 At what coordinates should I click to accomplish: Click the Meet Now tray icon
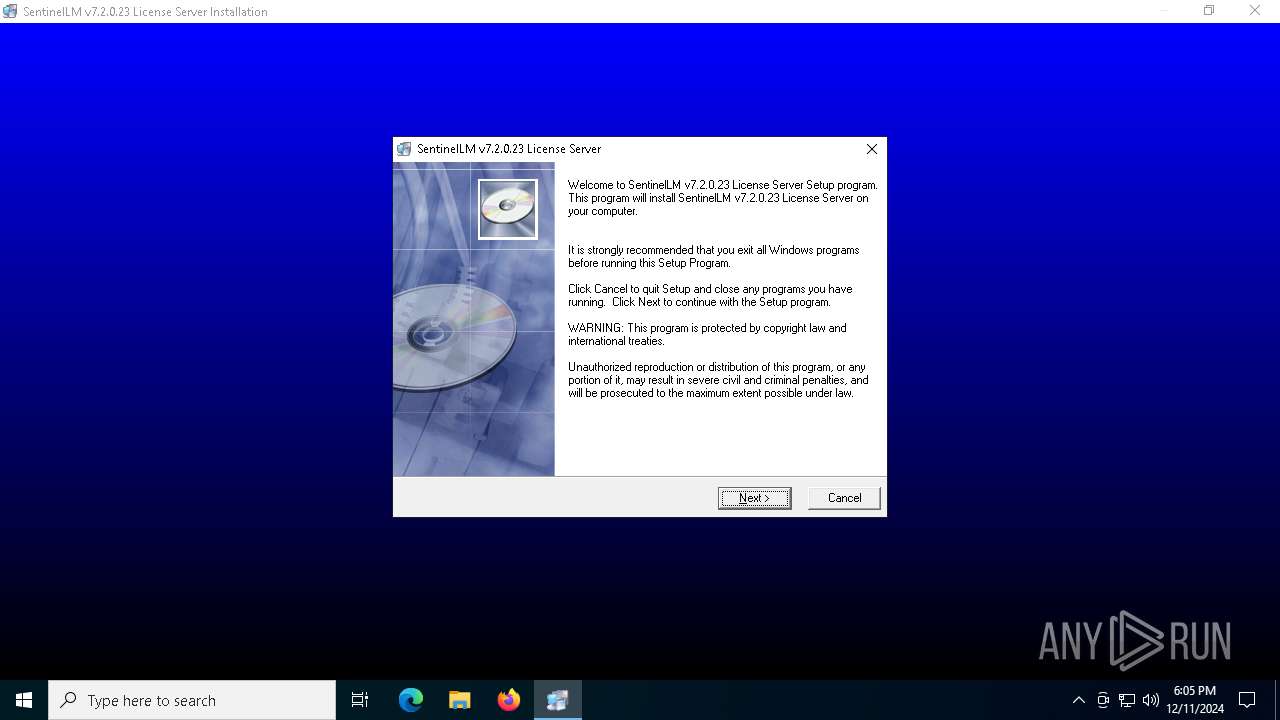tap(1103, 700)
